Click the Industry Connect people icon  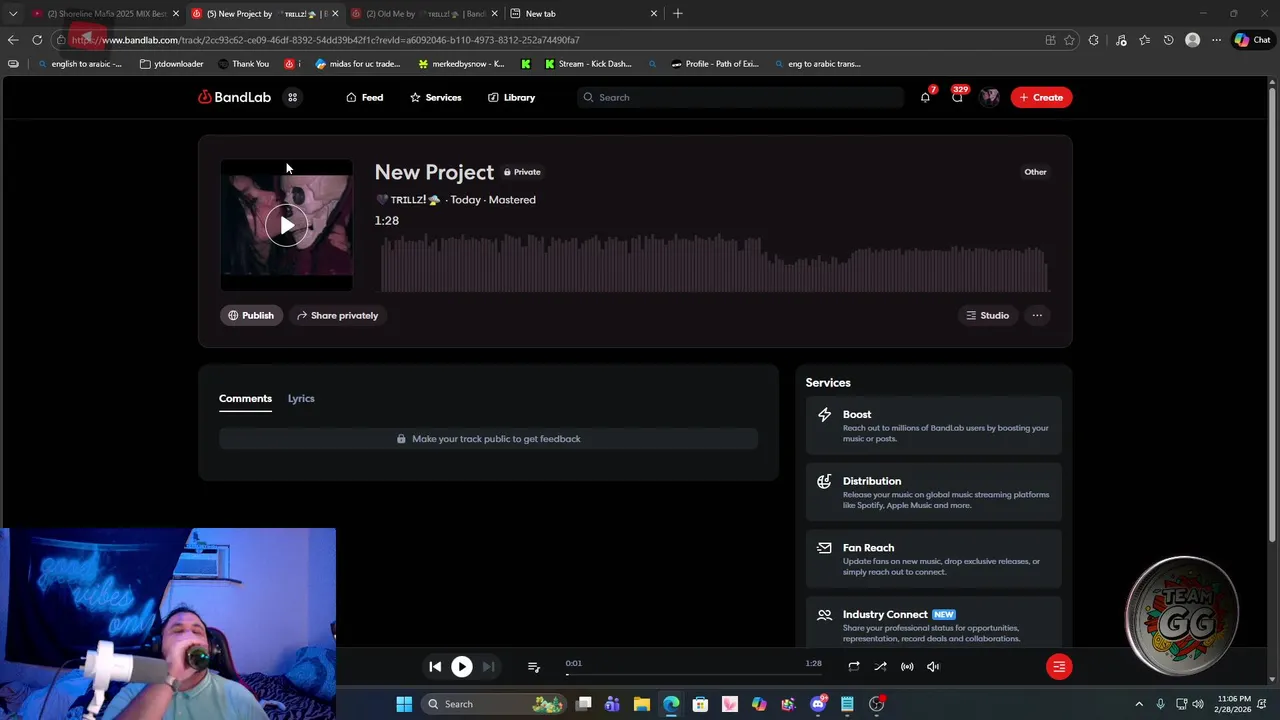click(x=824, y=615)
